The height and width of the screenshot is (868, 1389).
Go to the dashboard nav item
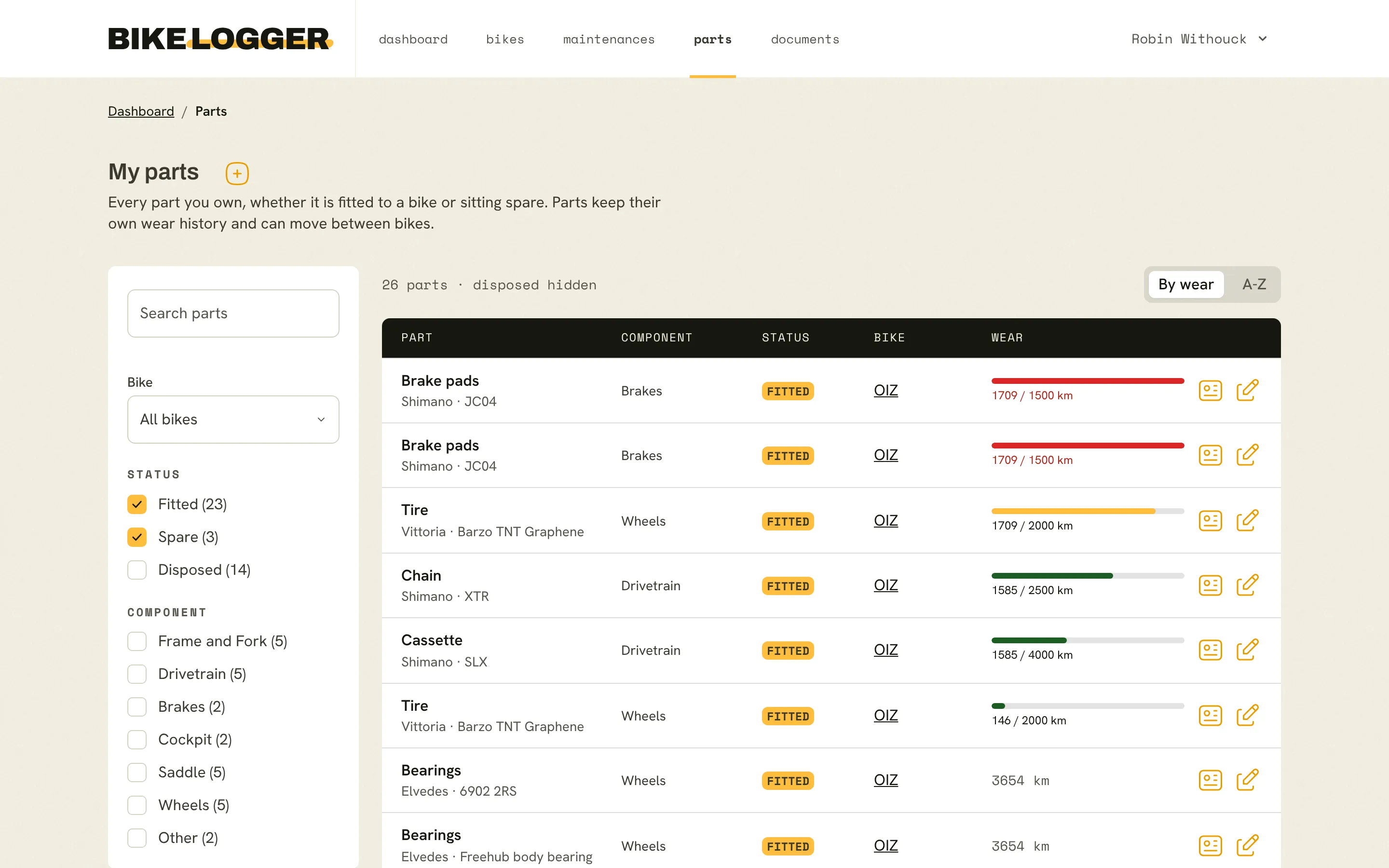pos(413,39)
